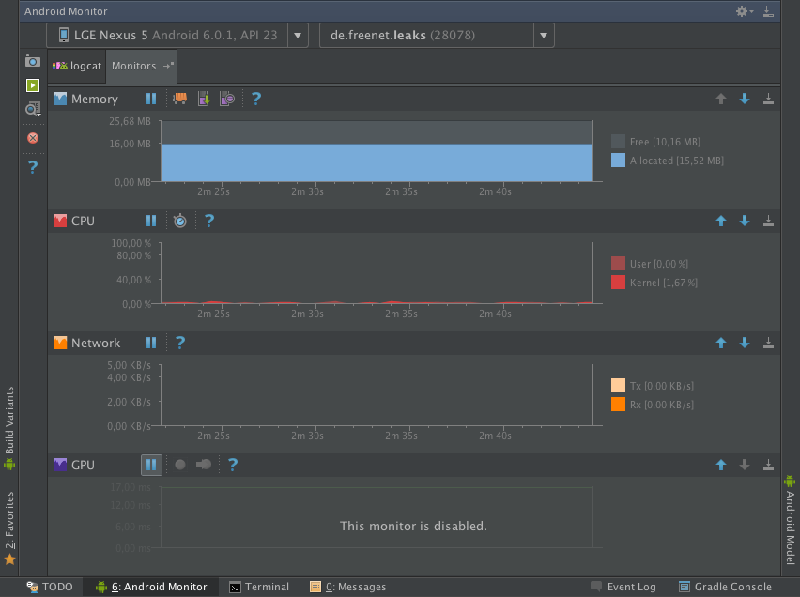
Task: Open the Messages tool window
Action: pyautogui.click(x=348, y=587)
